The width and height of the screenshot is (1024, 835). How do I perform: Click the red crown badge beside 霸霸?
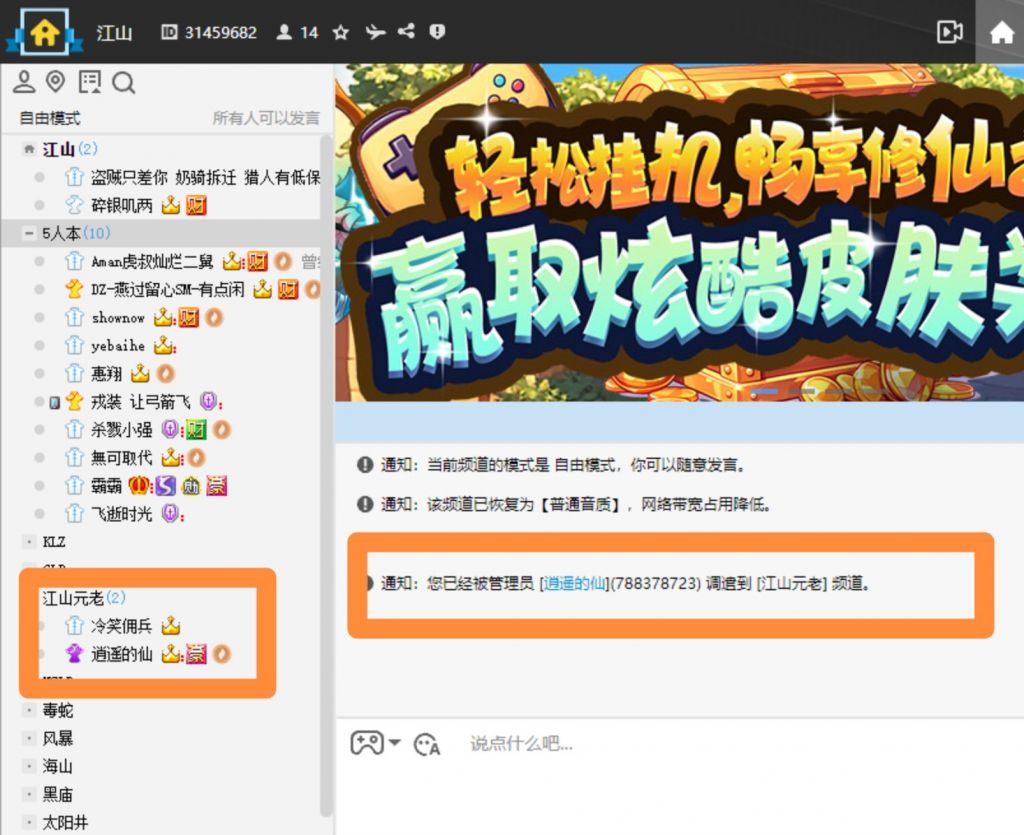pos(139,486)
